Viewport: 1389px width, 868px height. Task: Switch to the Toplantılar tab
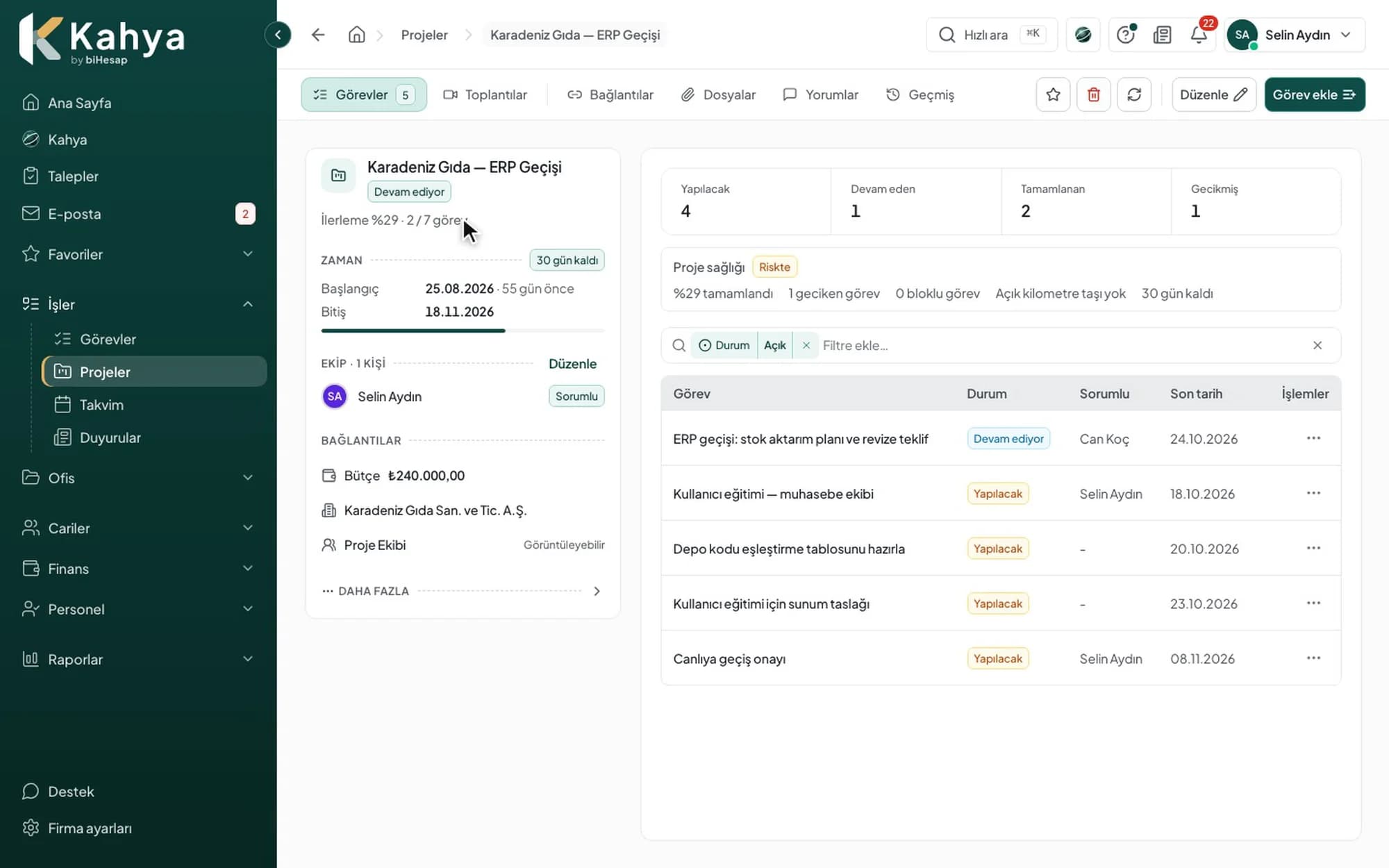point(485,94)
